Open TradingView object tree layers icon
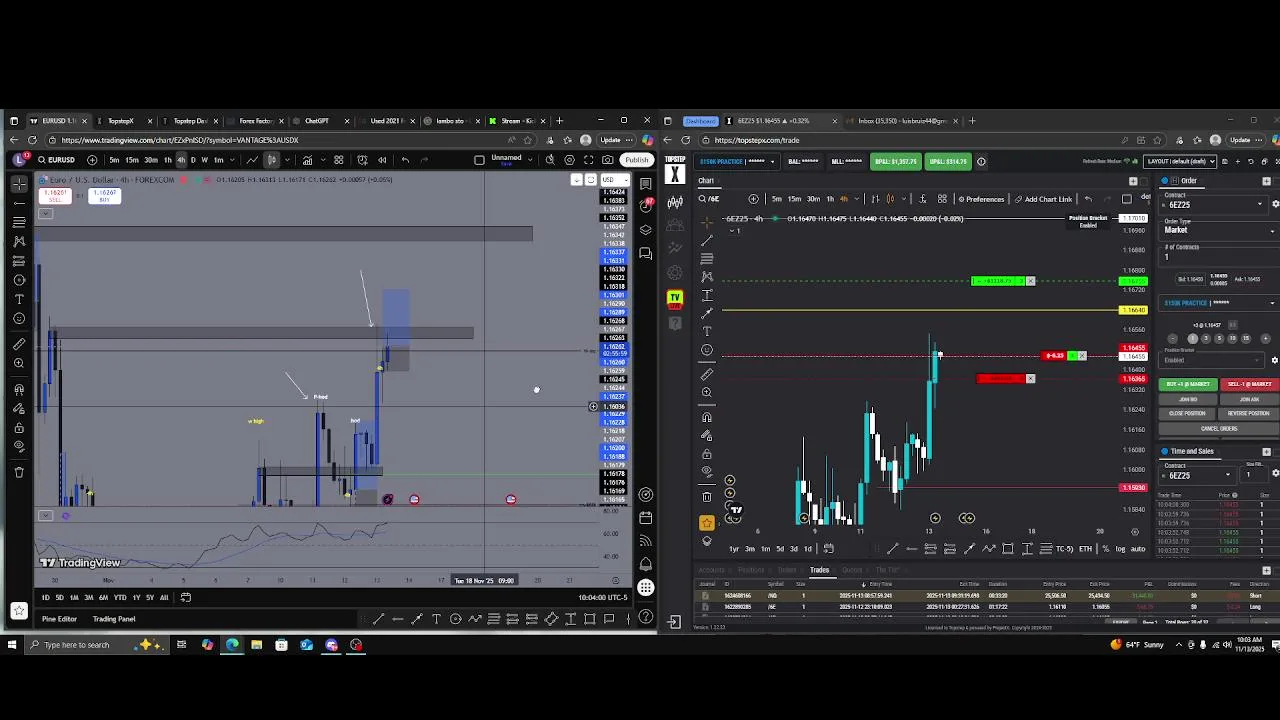 tap(646, 229)
